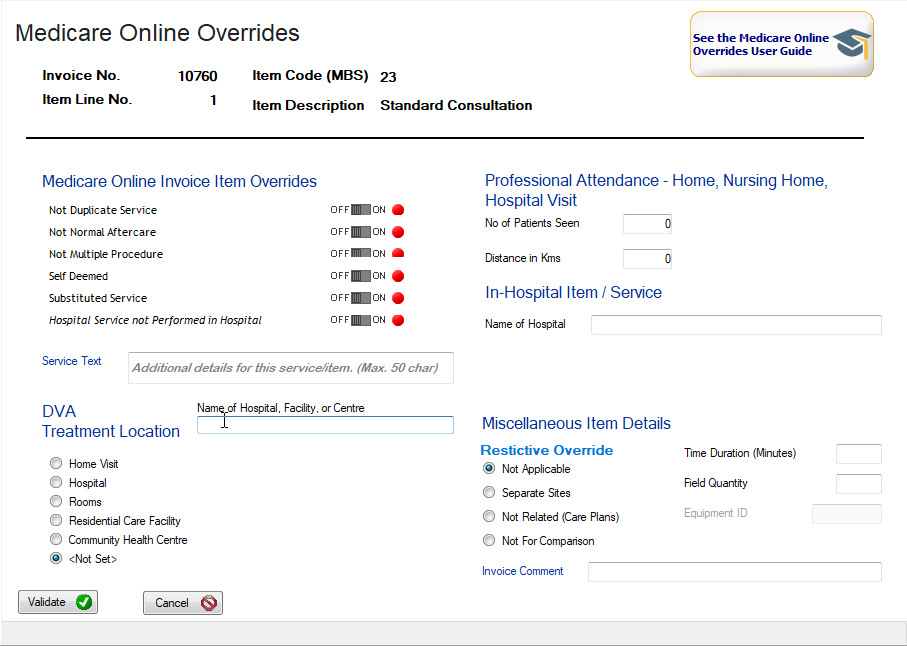907x646 pixels.
Task: Click the Item Line No. value 1
Action: tap(213, 100)
